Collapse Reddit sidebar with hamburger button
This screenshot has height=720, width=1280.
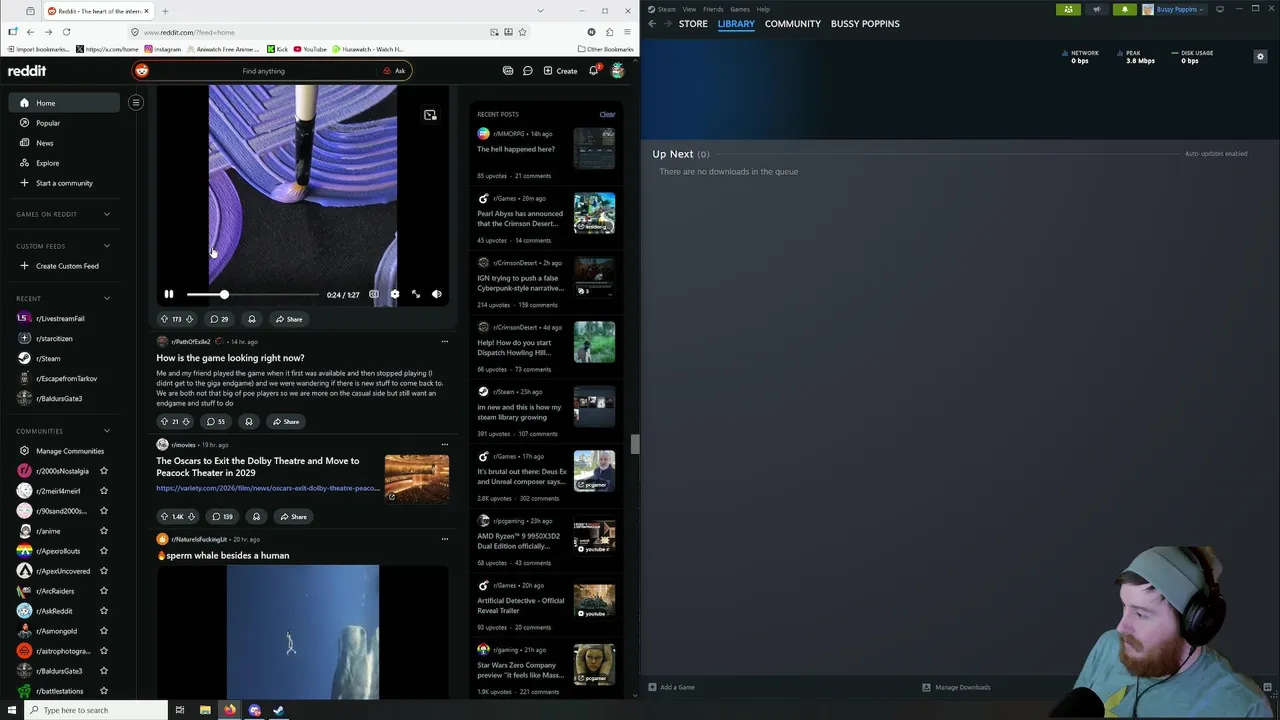point(136,102)
